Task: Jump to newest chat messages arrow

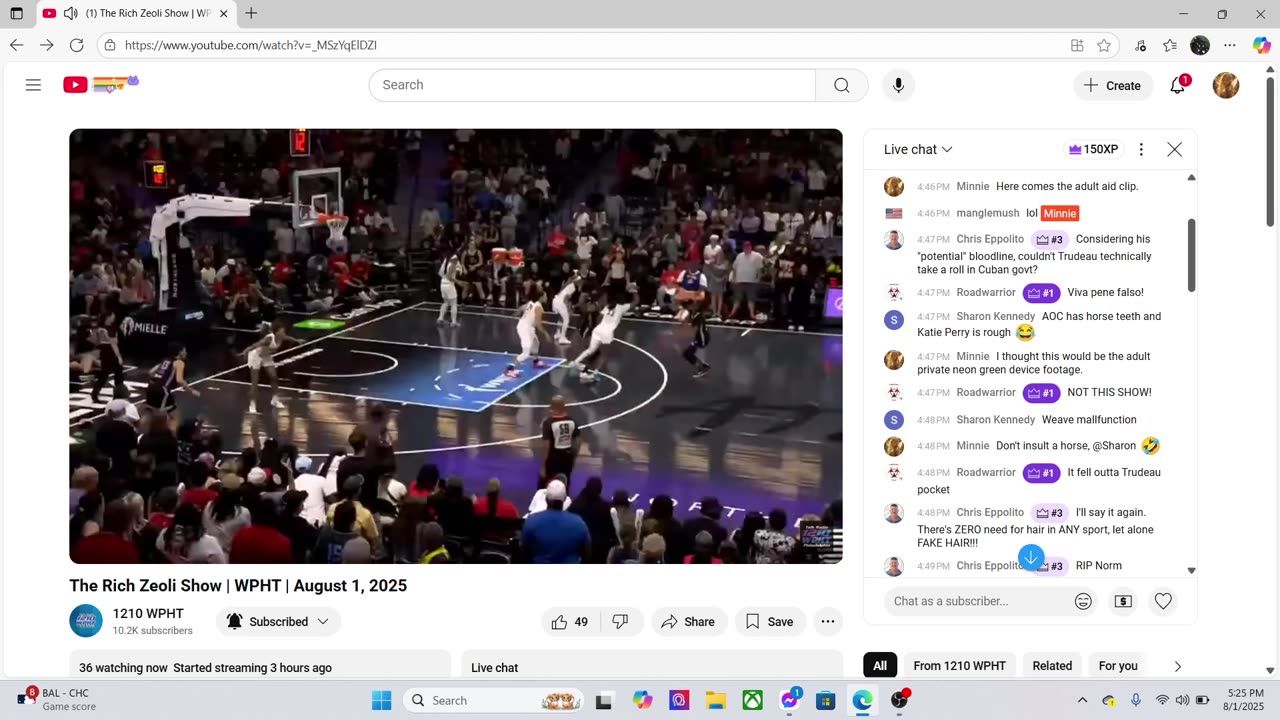Action: click(1031, 557)
